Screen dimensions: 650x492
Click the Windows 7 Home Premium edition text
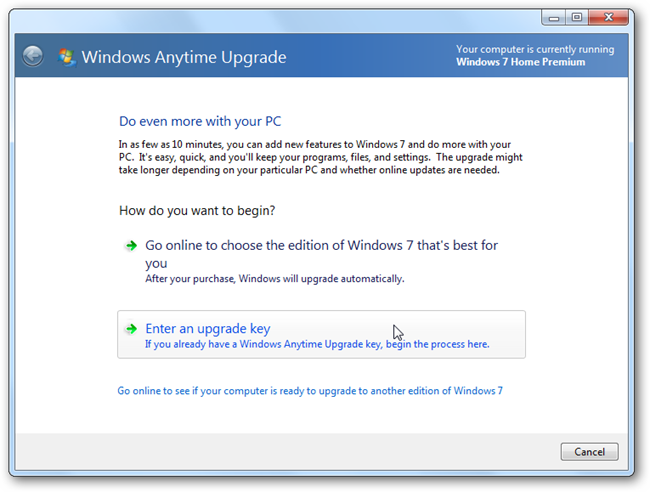(x=521, y=62)
